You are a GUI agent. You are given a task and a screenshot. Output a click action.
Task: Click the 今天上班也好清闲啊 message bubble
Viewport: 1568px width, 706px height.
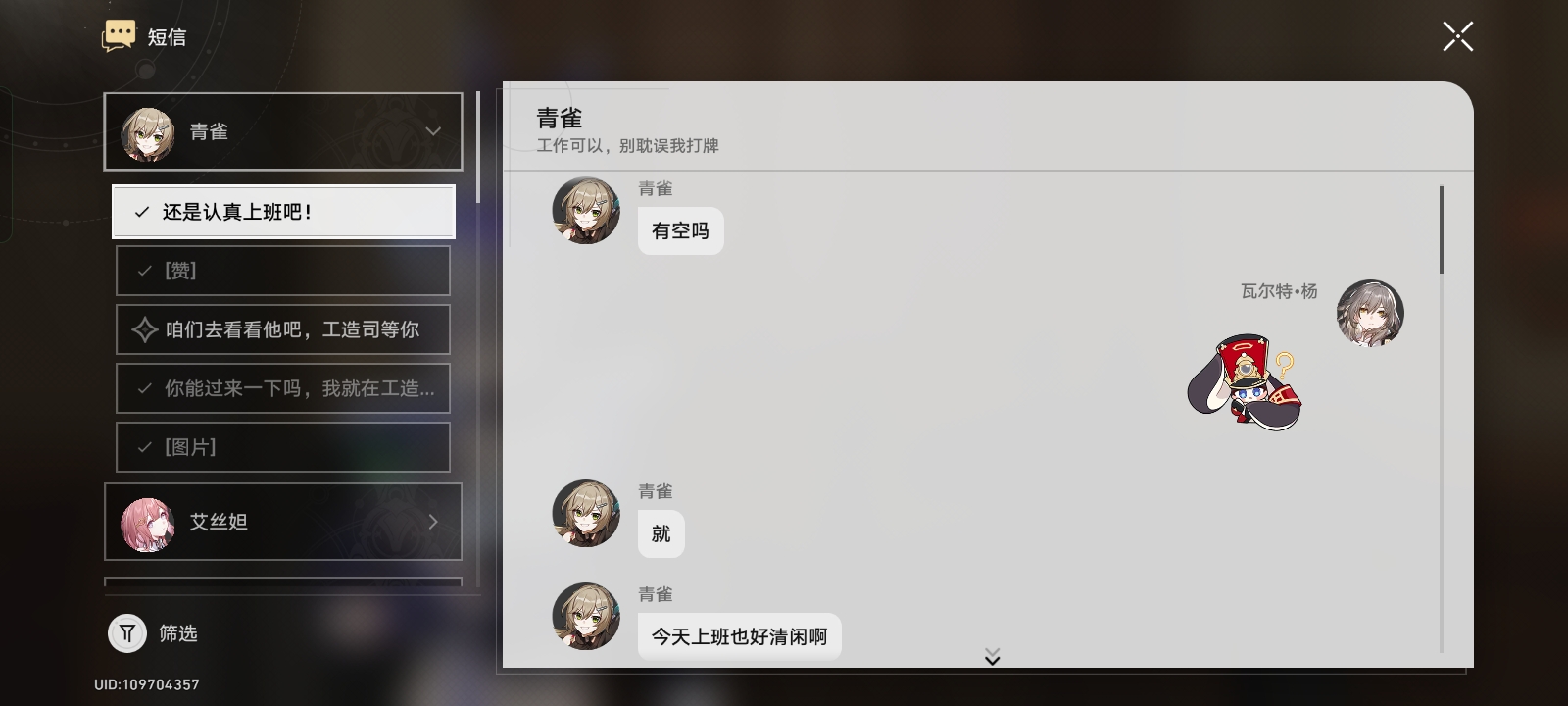(x=740, y=637)
